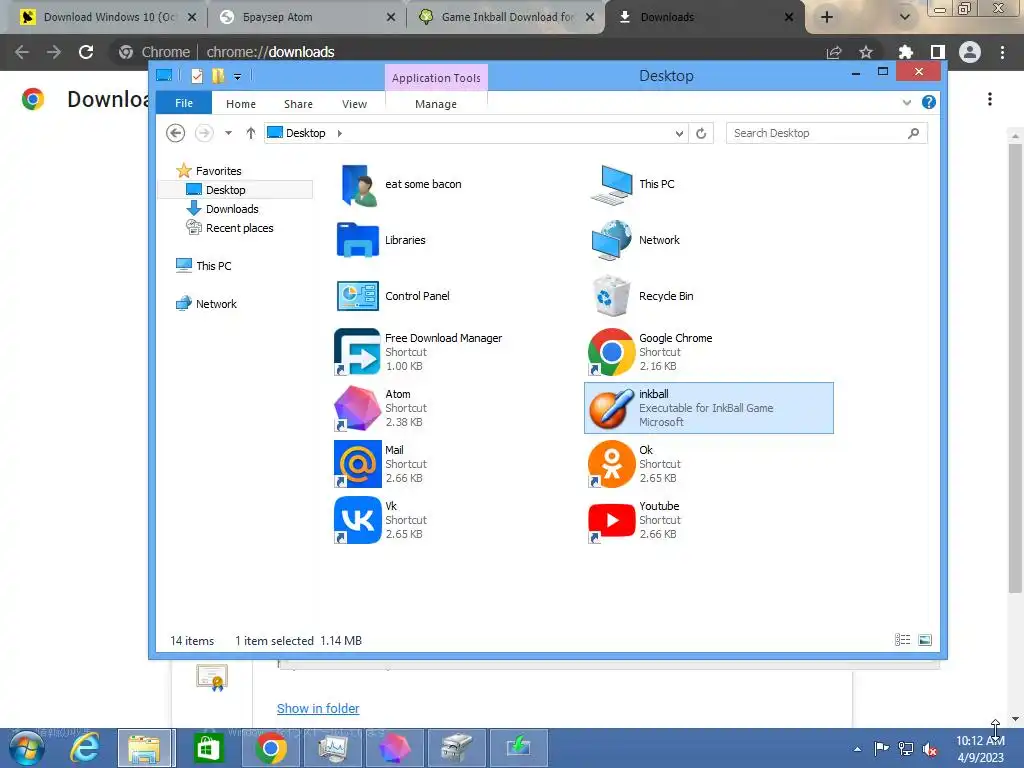Expand the Explorer ribbon chevron
The image size is (1024, 768).
coord(906,103)
